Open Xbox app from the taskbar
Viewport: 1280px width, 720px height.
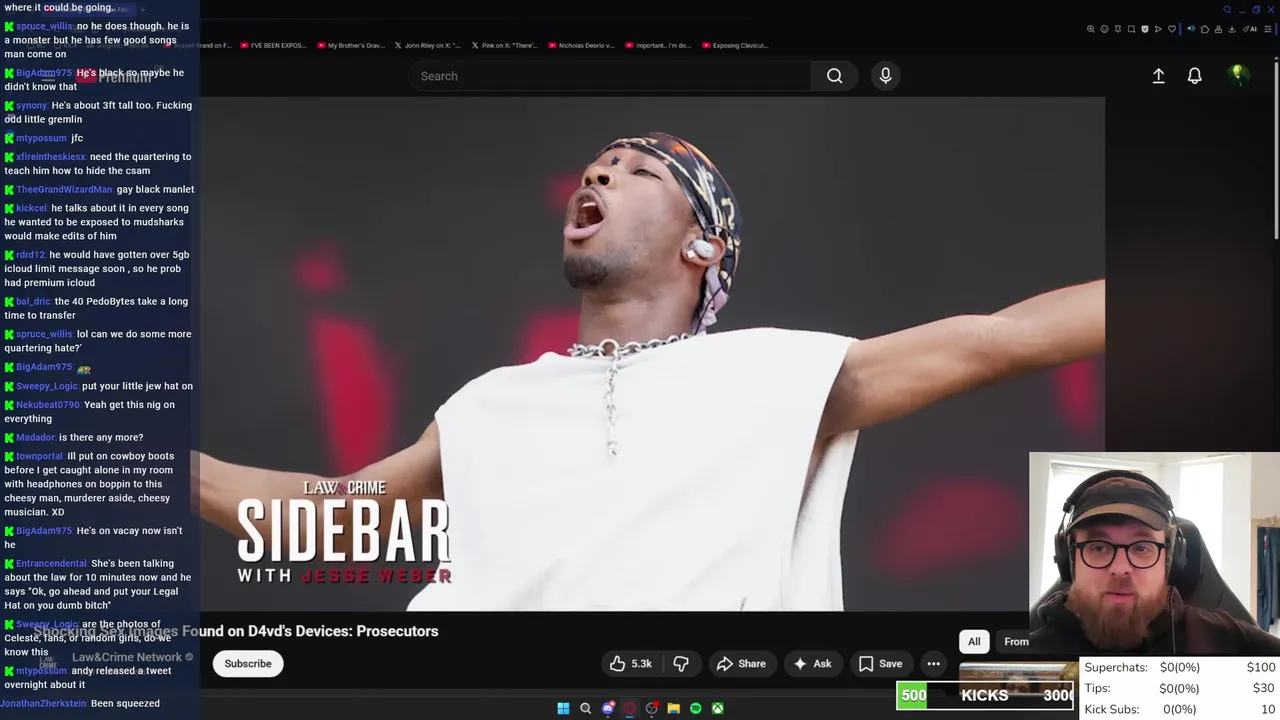[x=717, y=708]
